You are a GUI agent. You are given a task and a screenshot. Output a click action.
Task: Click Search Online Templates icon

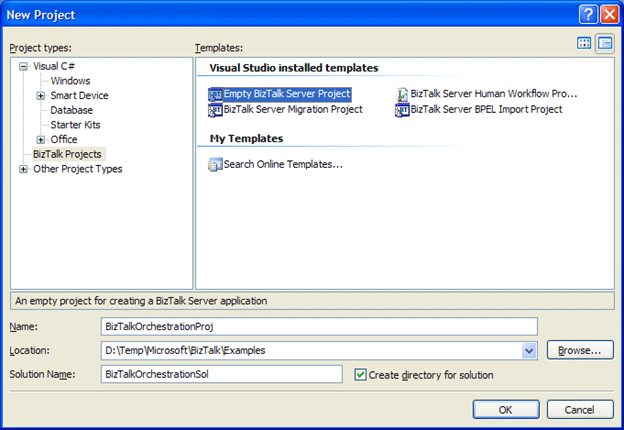215,164
